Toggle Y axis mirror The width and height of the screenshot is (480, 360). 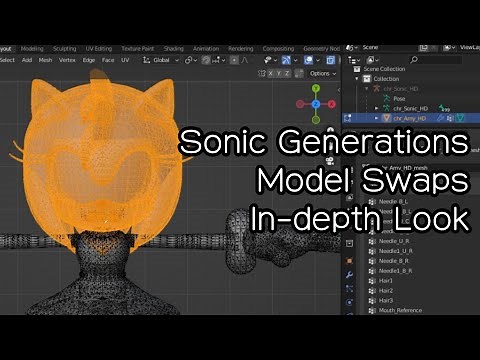tap(279, 73)
